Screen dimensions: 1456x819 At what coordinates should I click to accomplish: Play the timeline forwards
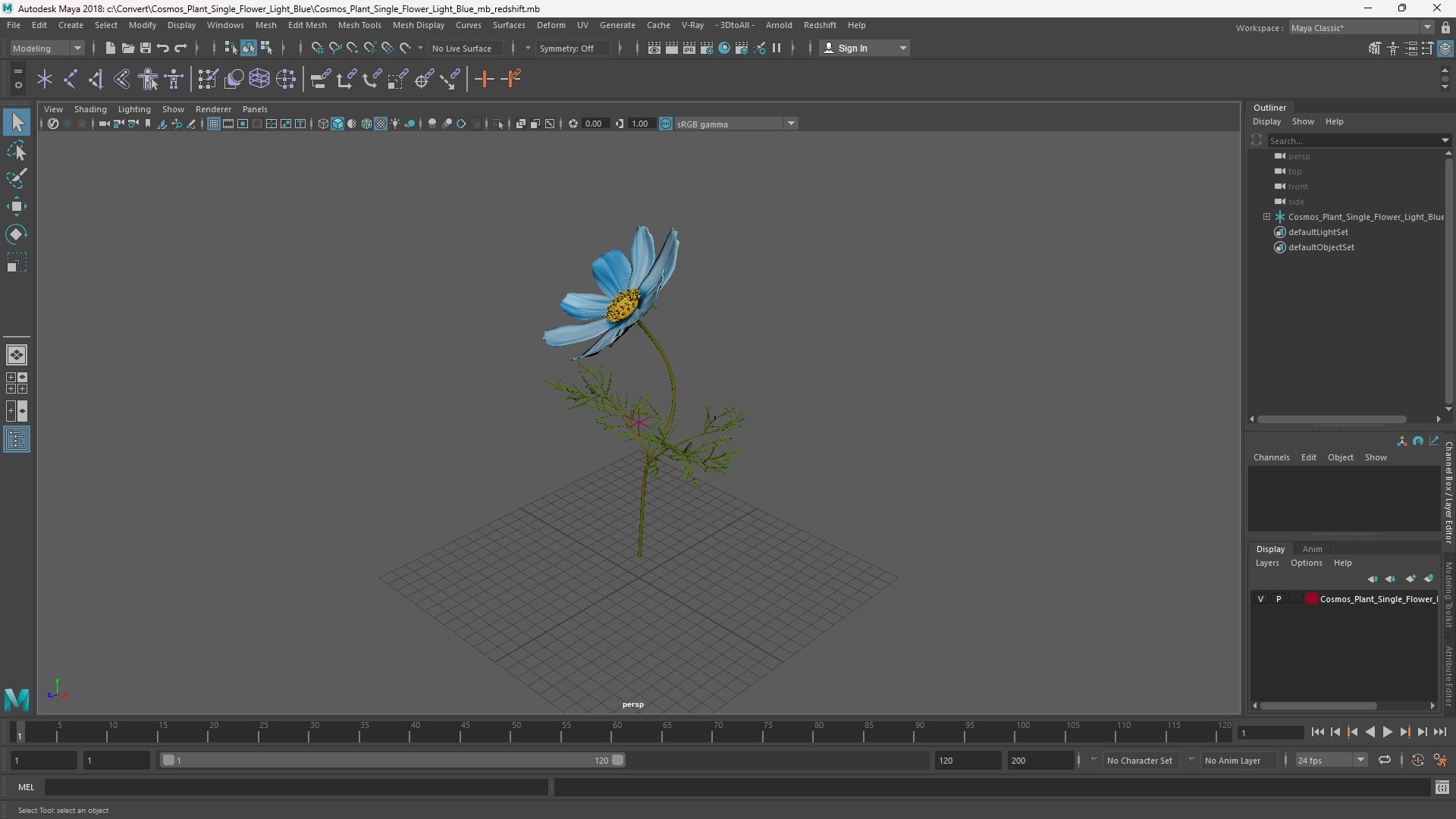click(1387, 732)
